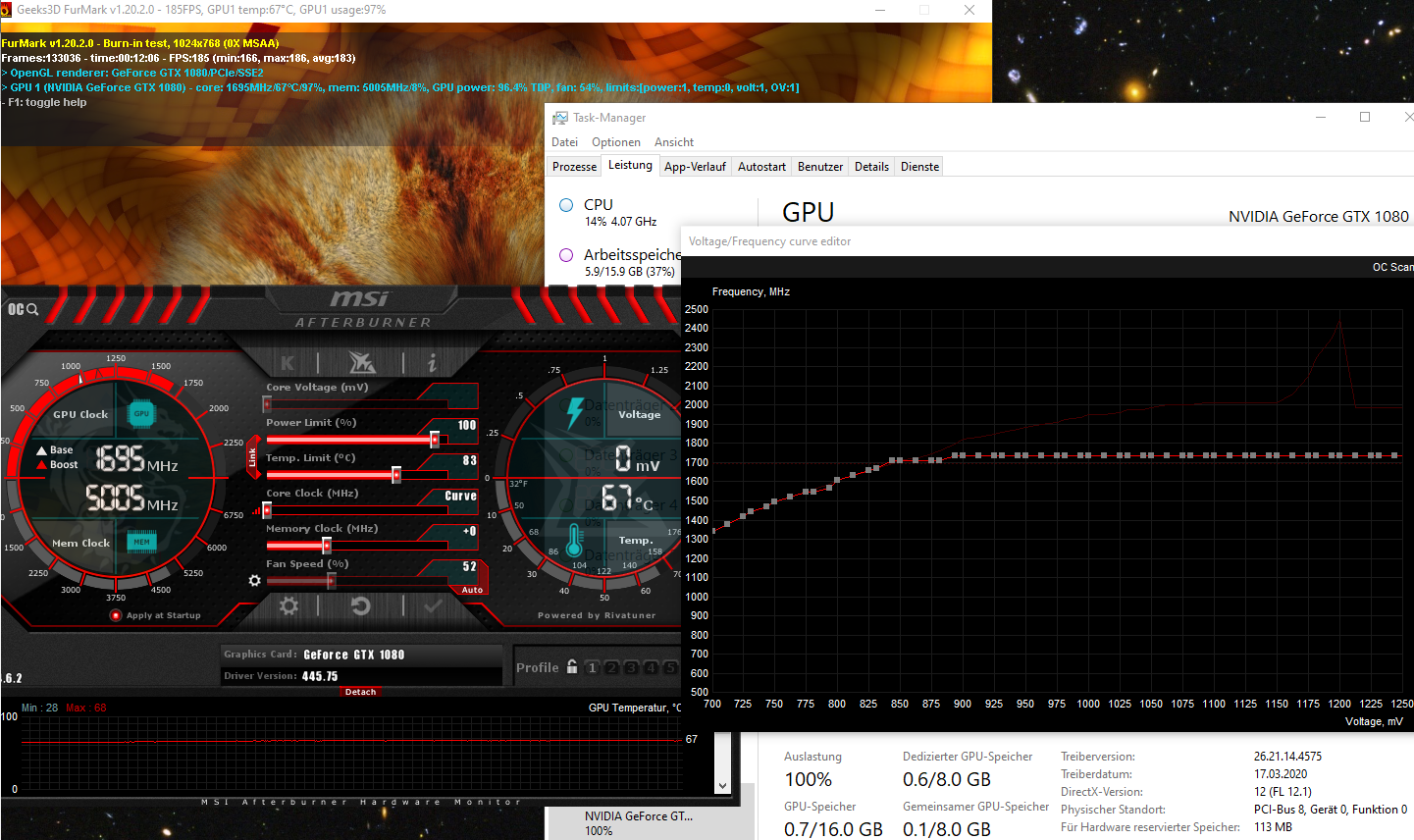Select profile slot 5 in Afterburner
This screenshot has height=840, width=1414.
(670, 667)
